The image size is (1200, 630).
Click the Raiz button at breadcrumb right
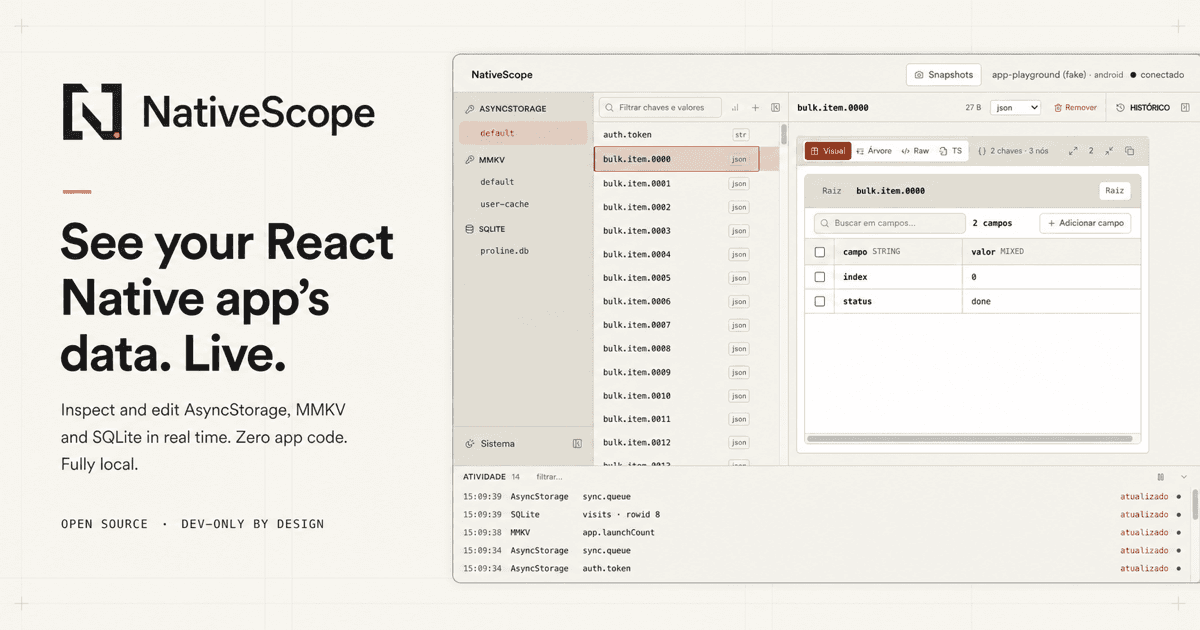click(x=1114, y=190)
